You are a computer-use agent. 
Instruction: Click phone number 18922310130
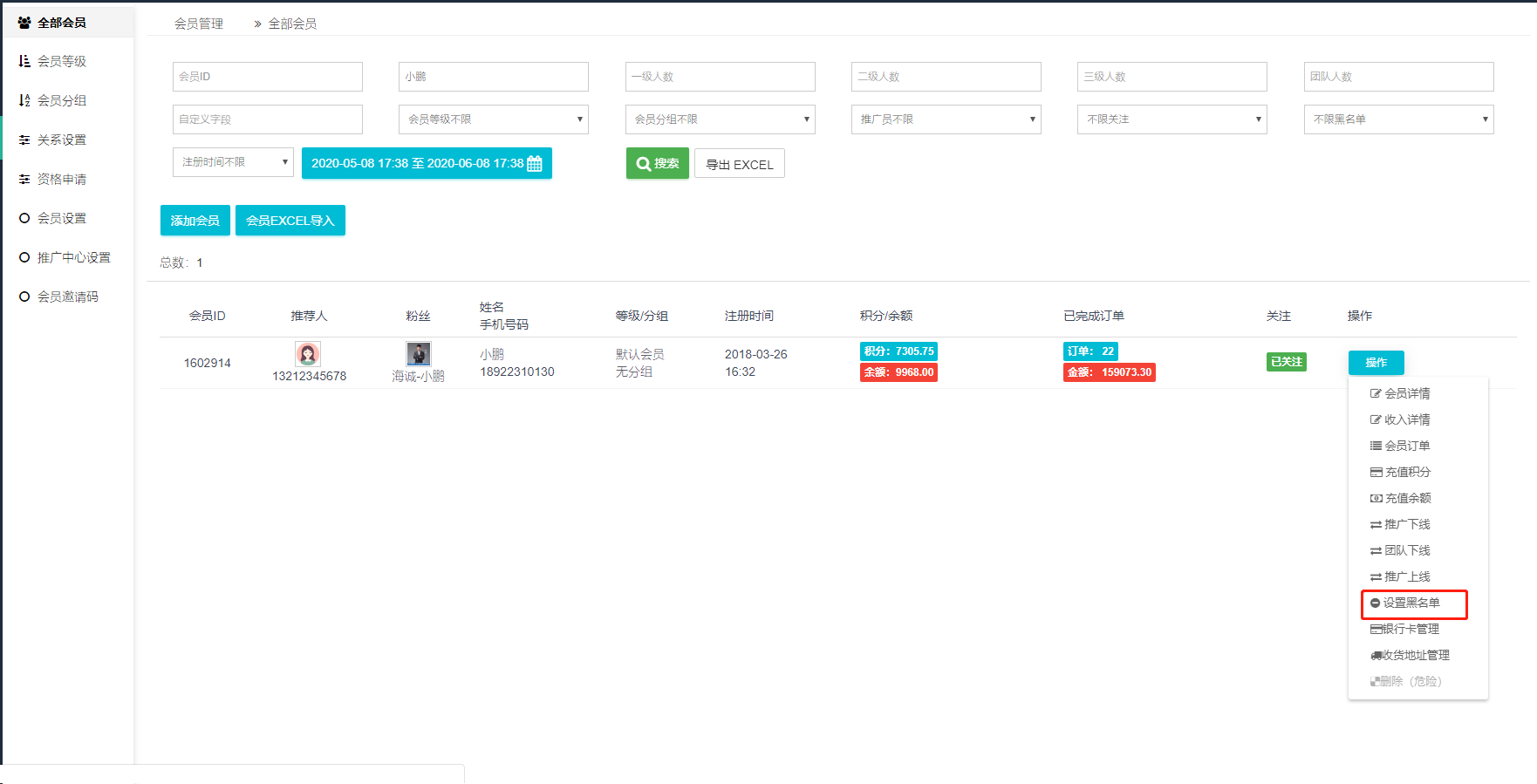point(517,372)
